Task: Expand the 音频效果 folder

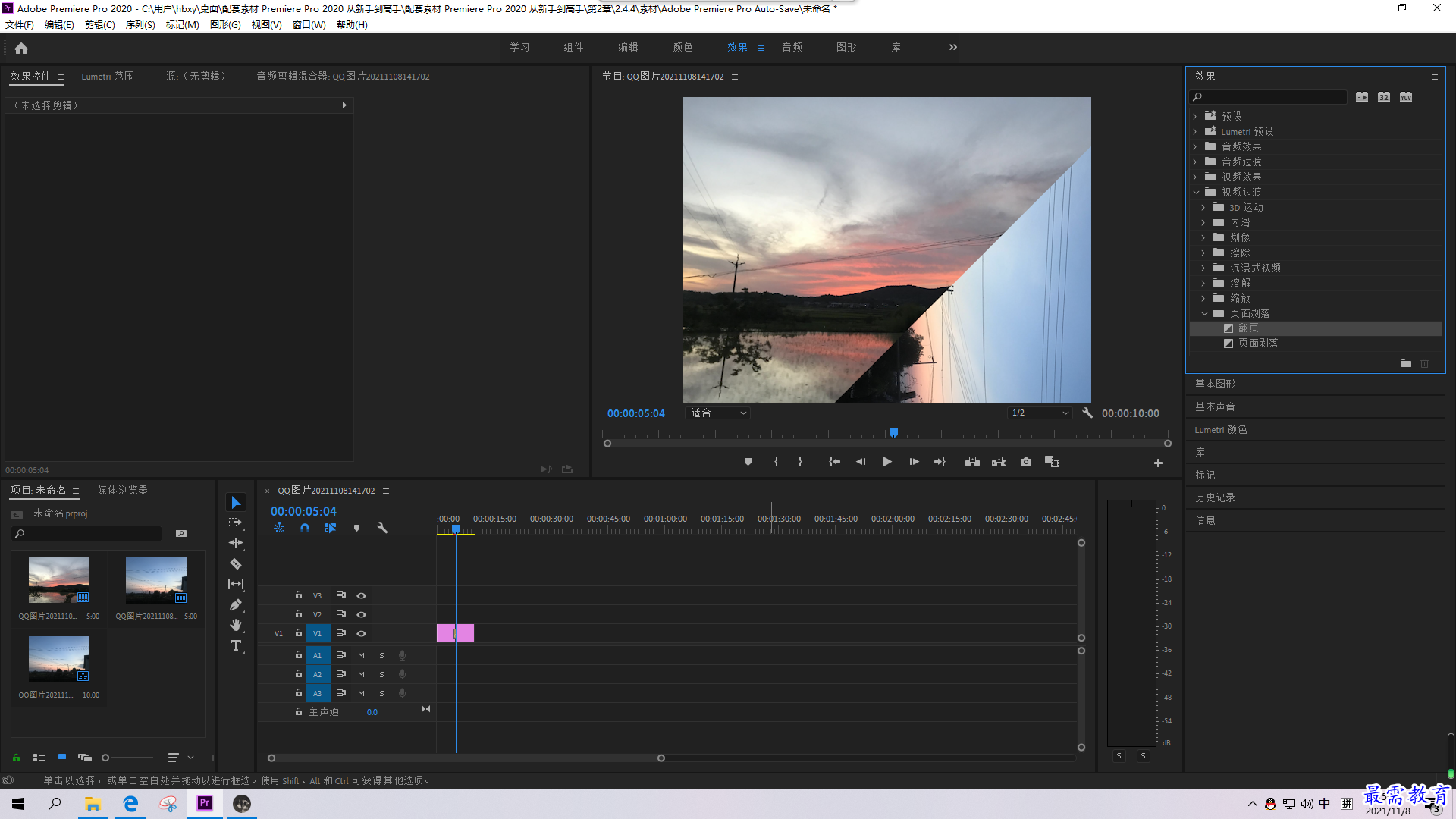Action: (1195, 147)
